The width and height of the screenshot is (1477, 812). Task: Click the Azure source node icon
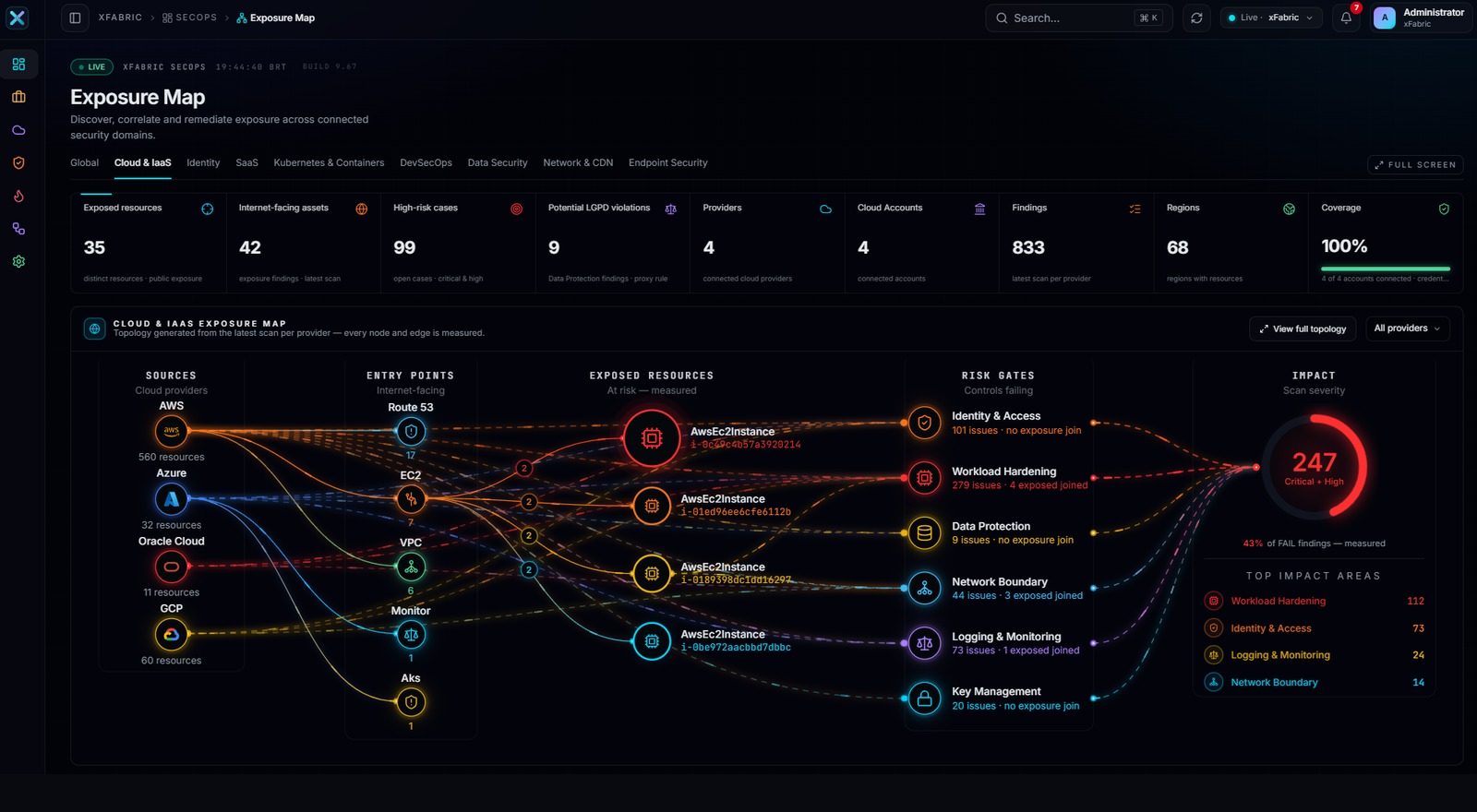point(172,499)
